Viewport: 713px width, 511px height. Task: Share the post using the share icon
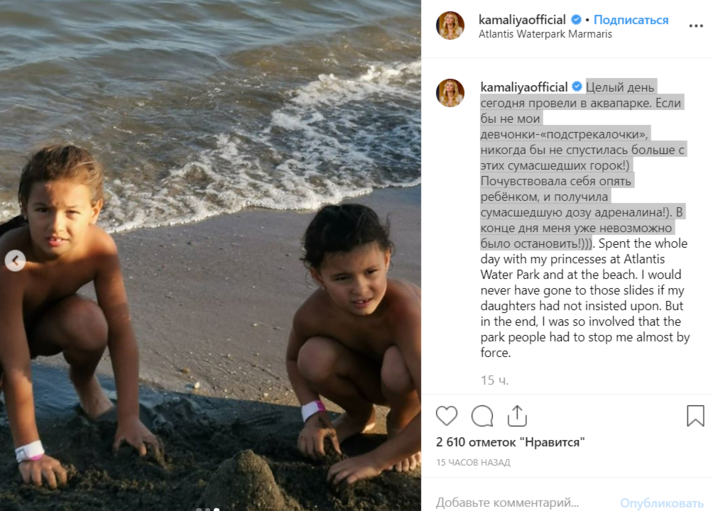[x=516, y=415]
